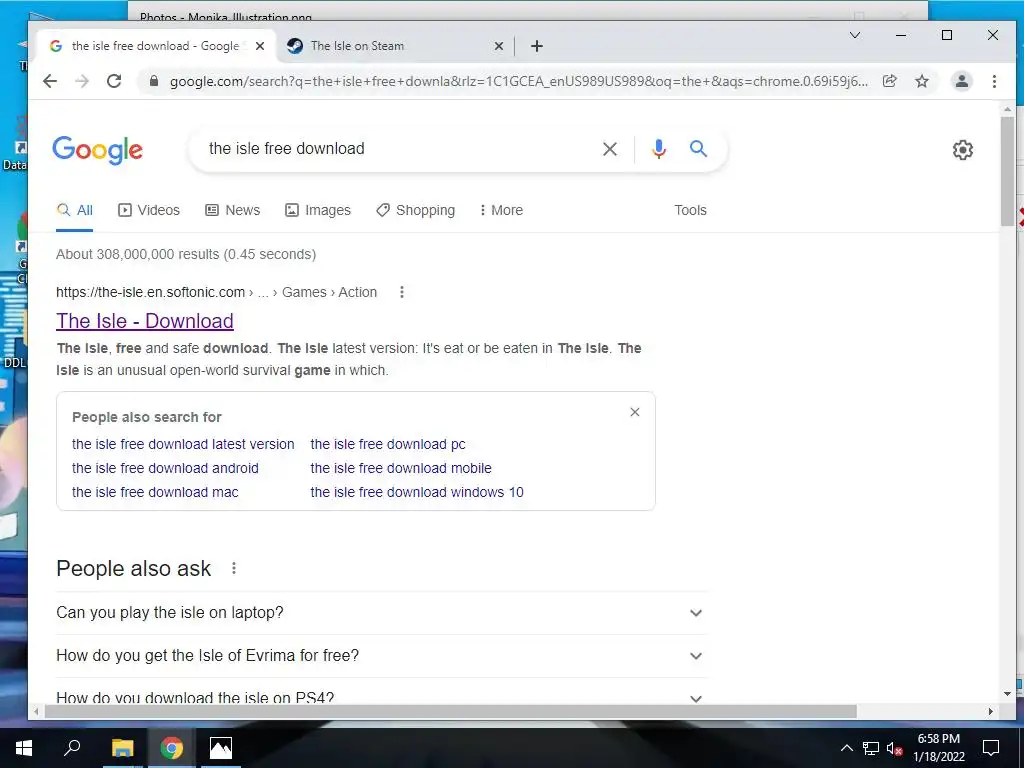
Task: Close 'The Isle on Steam' tab
Action: pos(499,46)
